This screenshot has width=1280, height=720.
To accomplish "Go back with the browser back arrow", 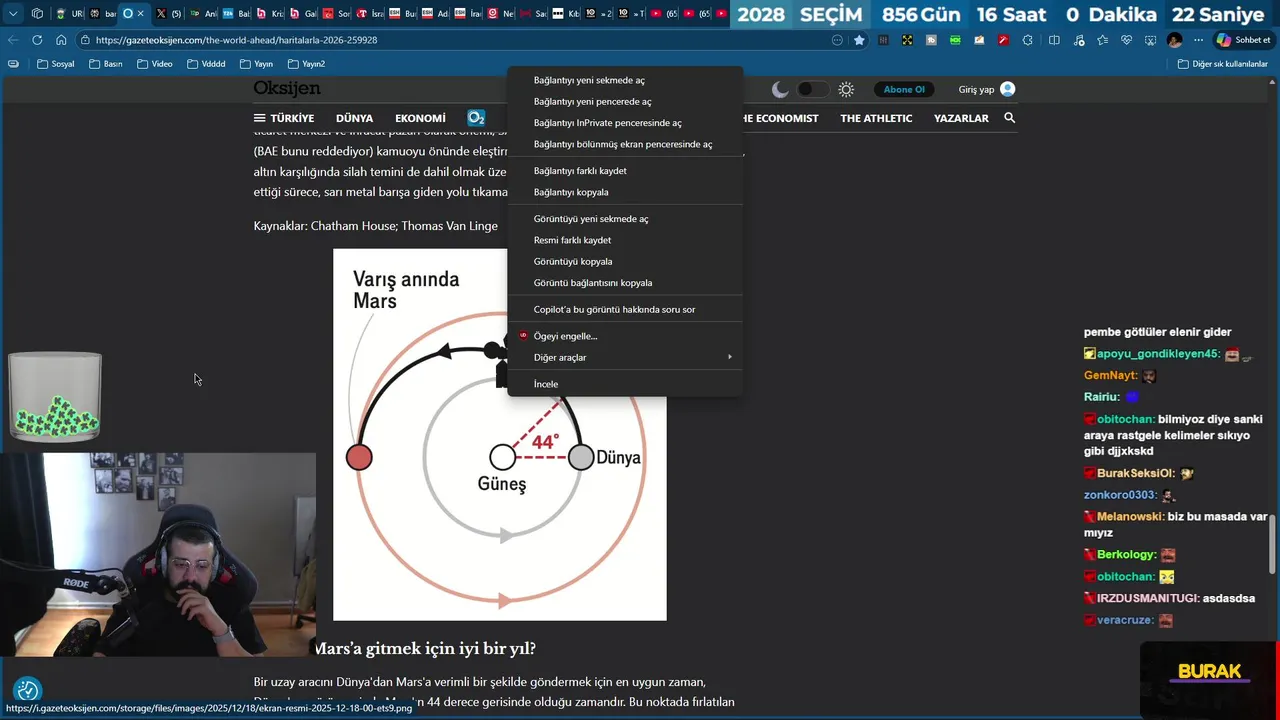I will (x=12, y=40).
